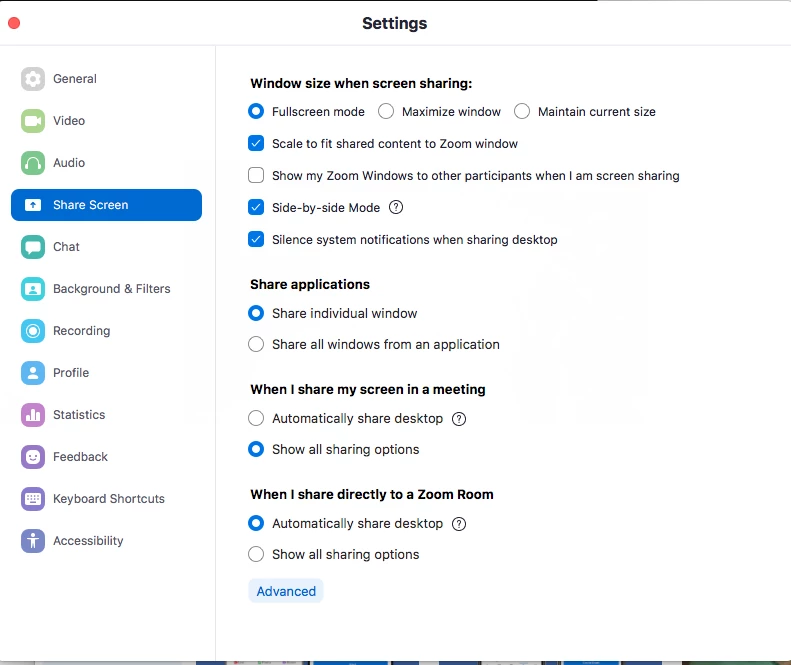Select Fullscreen mode radio button
Viewport: 791px width, 665px height.
[x=256, y=112]
